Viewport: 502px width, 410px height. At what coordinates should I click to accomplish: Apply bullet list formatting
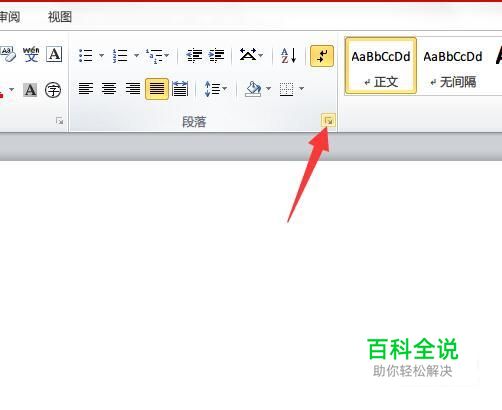tap(86, 55)
